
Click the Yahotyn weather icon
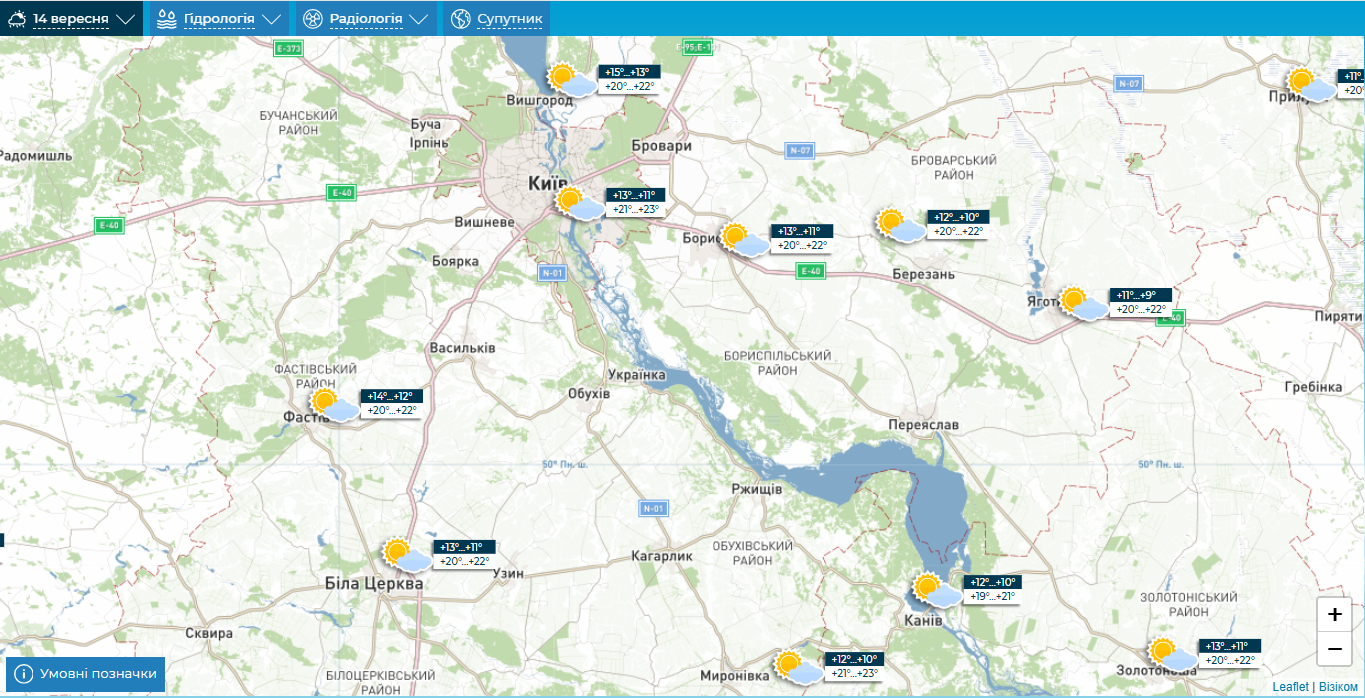[1082, 303]
